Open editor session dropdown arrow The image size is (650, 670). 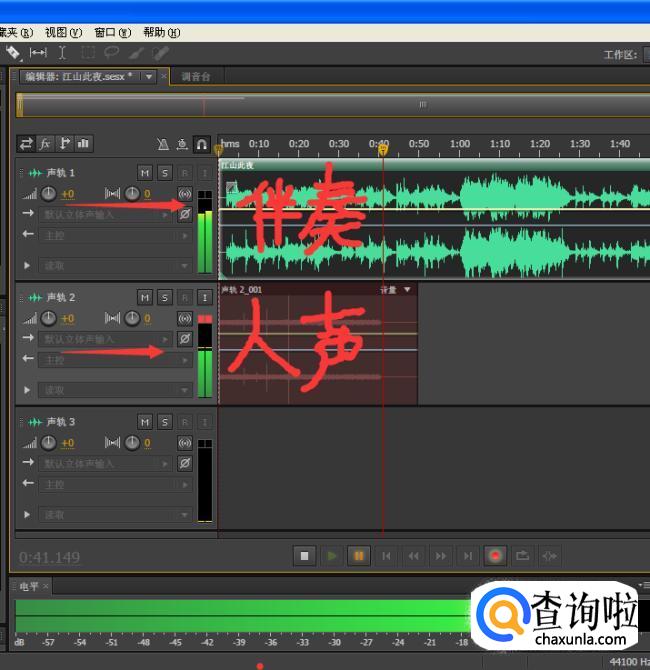[x=149, y=77]
